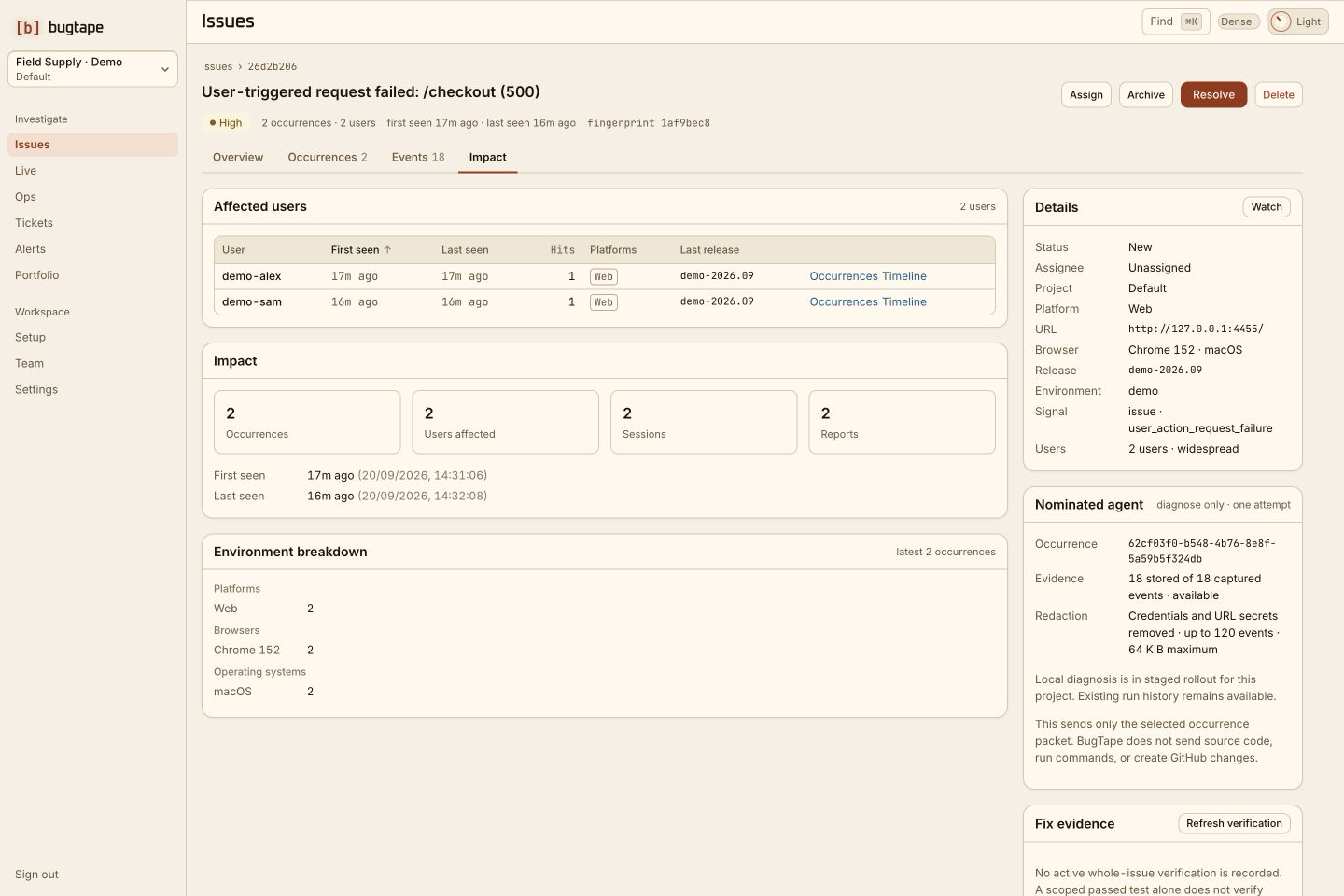Click Sign out
The image size is (1344, 896).
coord(36,875)
